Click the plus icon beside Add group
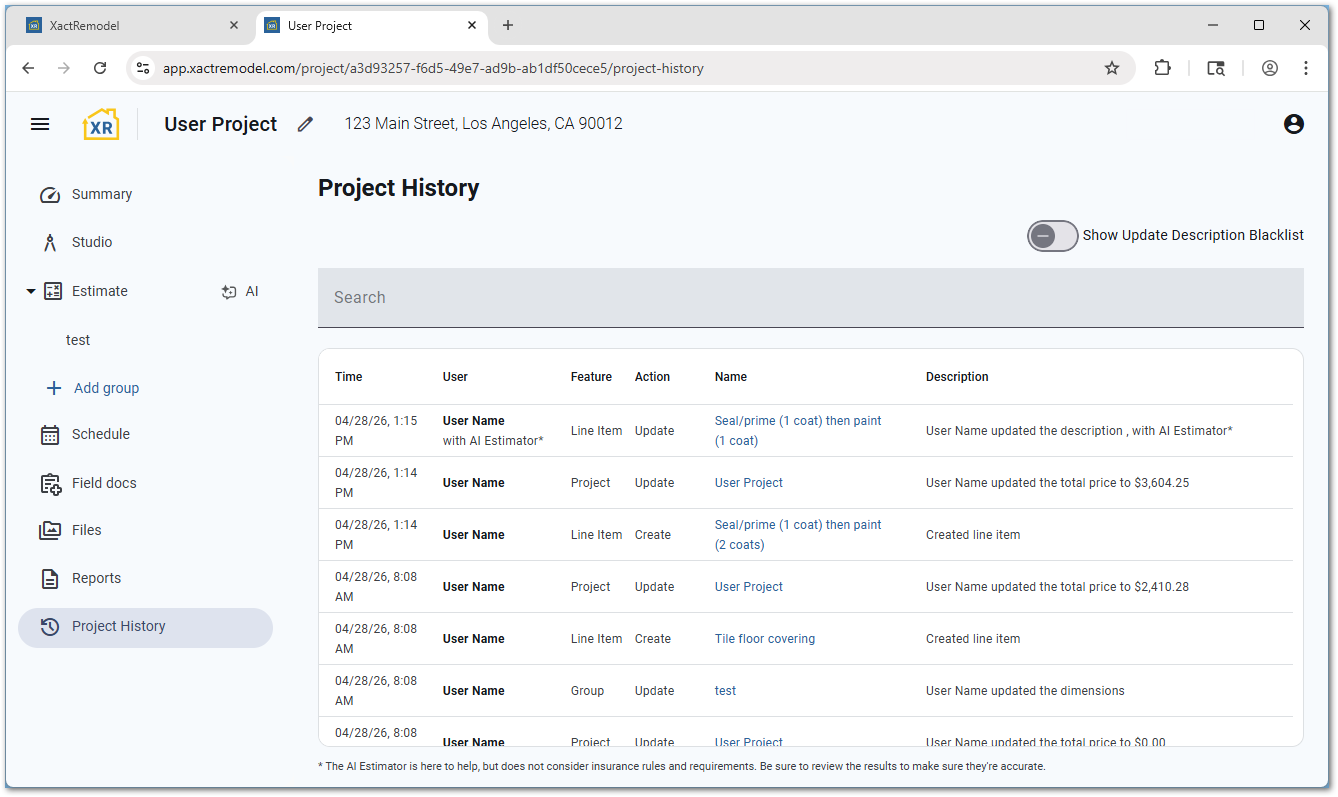Screen dimensions: 1338x797 click(x=54, y=388)
